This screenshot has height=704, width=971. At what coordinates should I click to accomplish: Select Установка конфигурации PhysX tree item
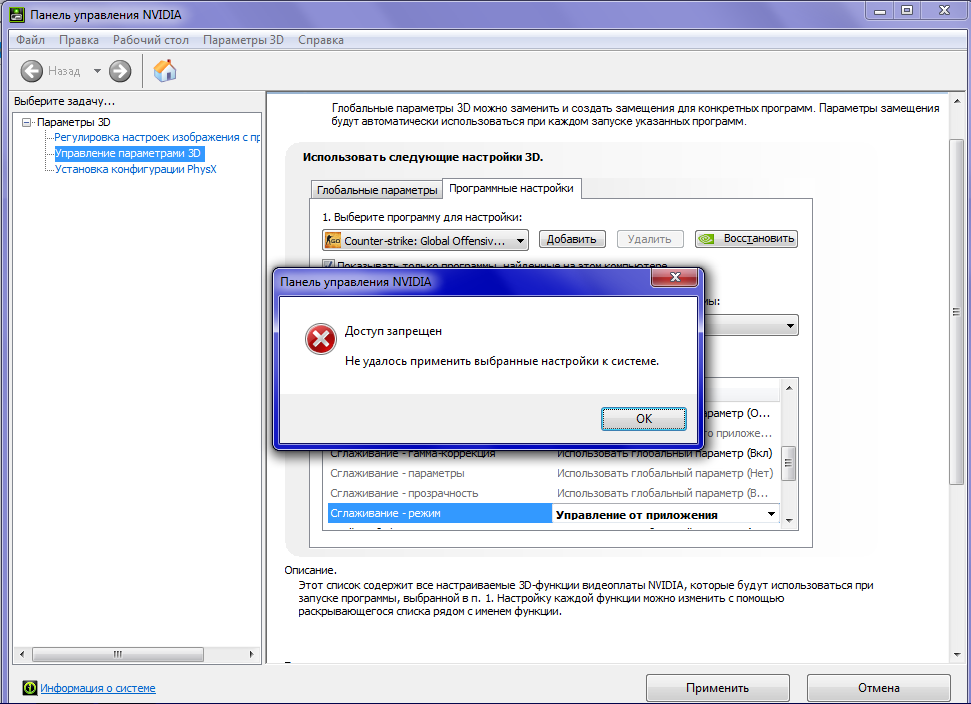click(136, 169)
